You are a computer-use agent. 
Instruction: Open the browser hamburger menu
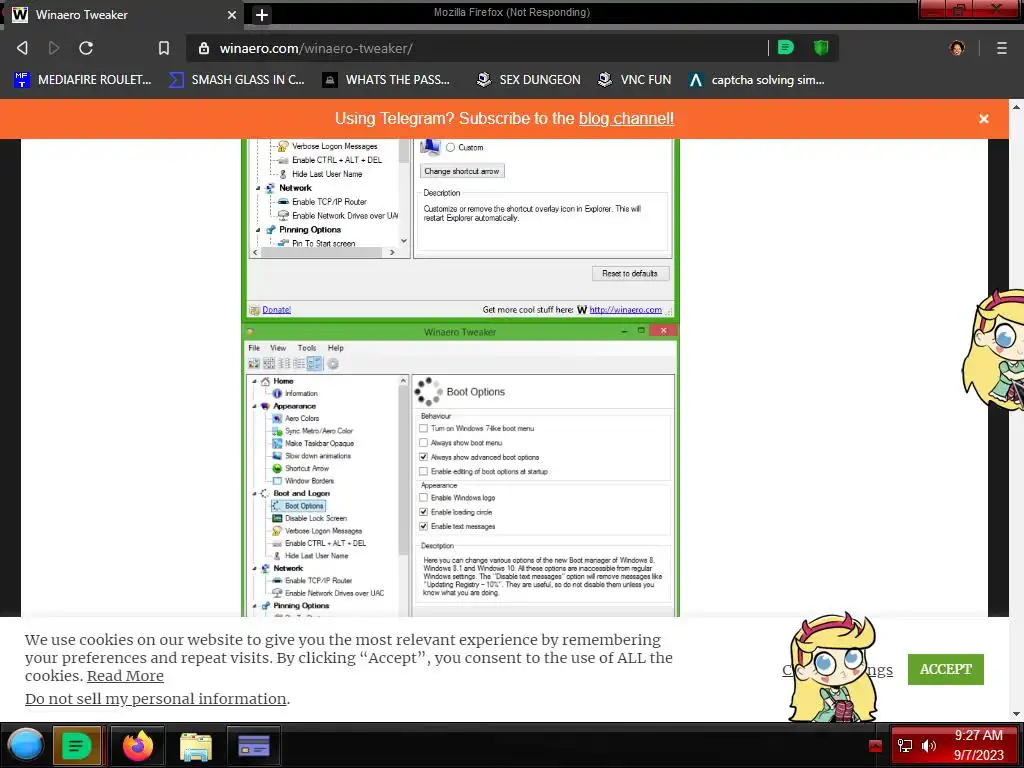(x=1002, y=48)
